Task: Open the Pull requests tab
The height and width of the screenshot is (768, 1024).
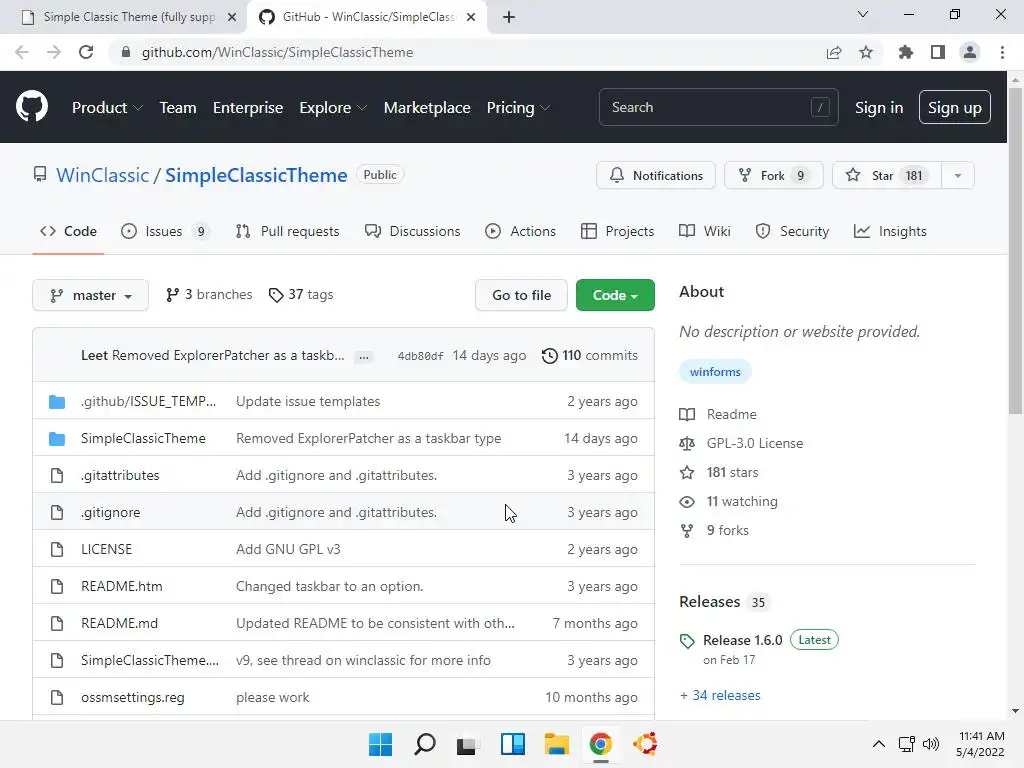Action: (287, 231)
